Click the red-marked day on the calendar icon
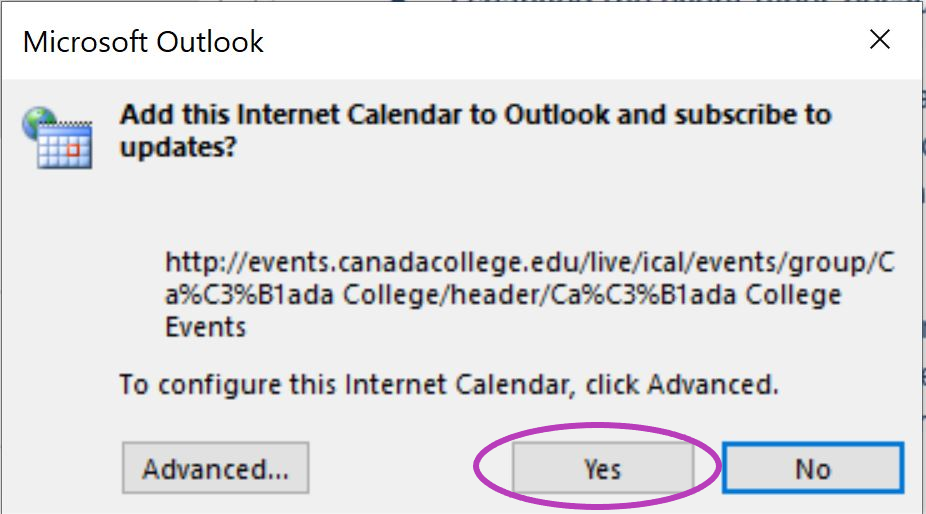The image size is (926, 514). pyautogui.click(x=73, y=150)
